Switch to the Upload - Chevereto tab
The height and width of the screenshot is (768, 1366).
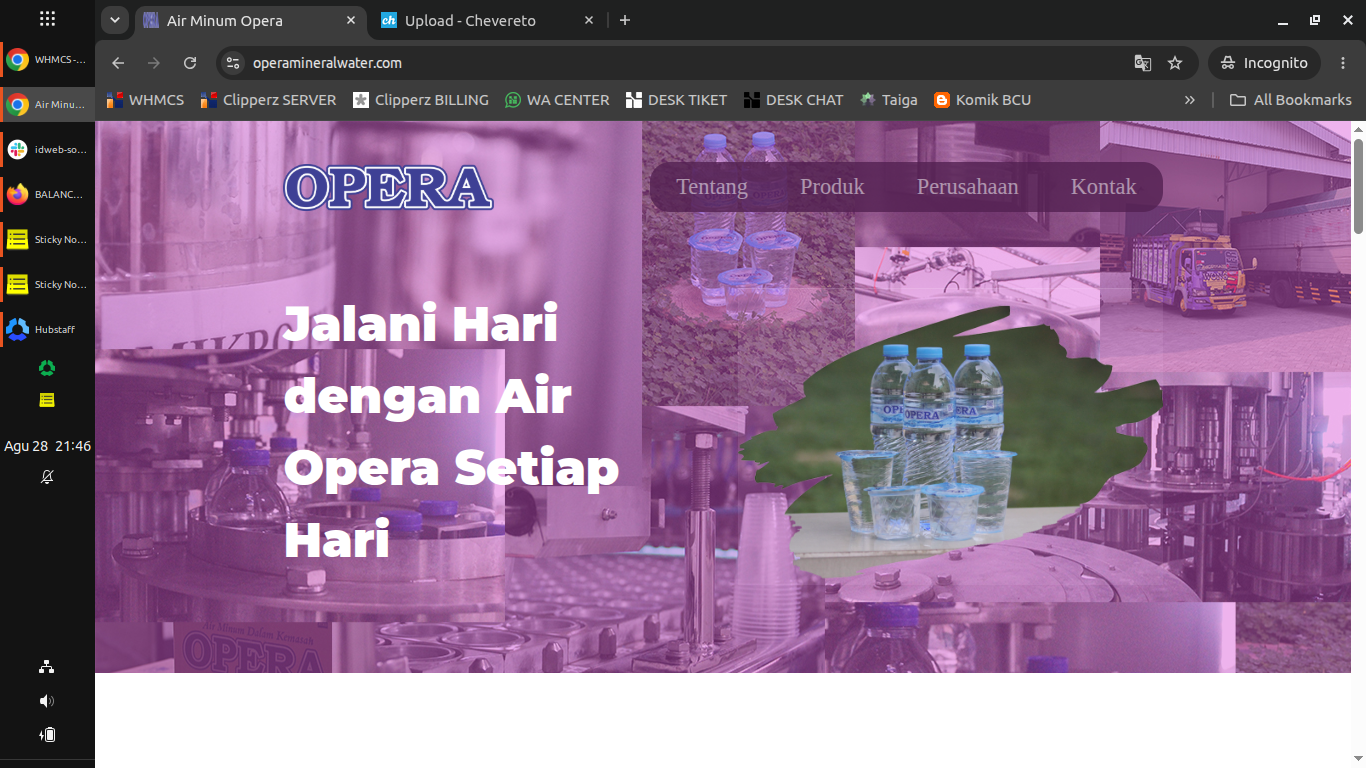tap(488, 20)
